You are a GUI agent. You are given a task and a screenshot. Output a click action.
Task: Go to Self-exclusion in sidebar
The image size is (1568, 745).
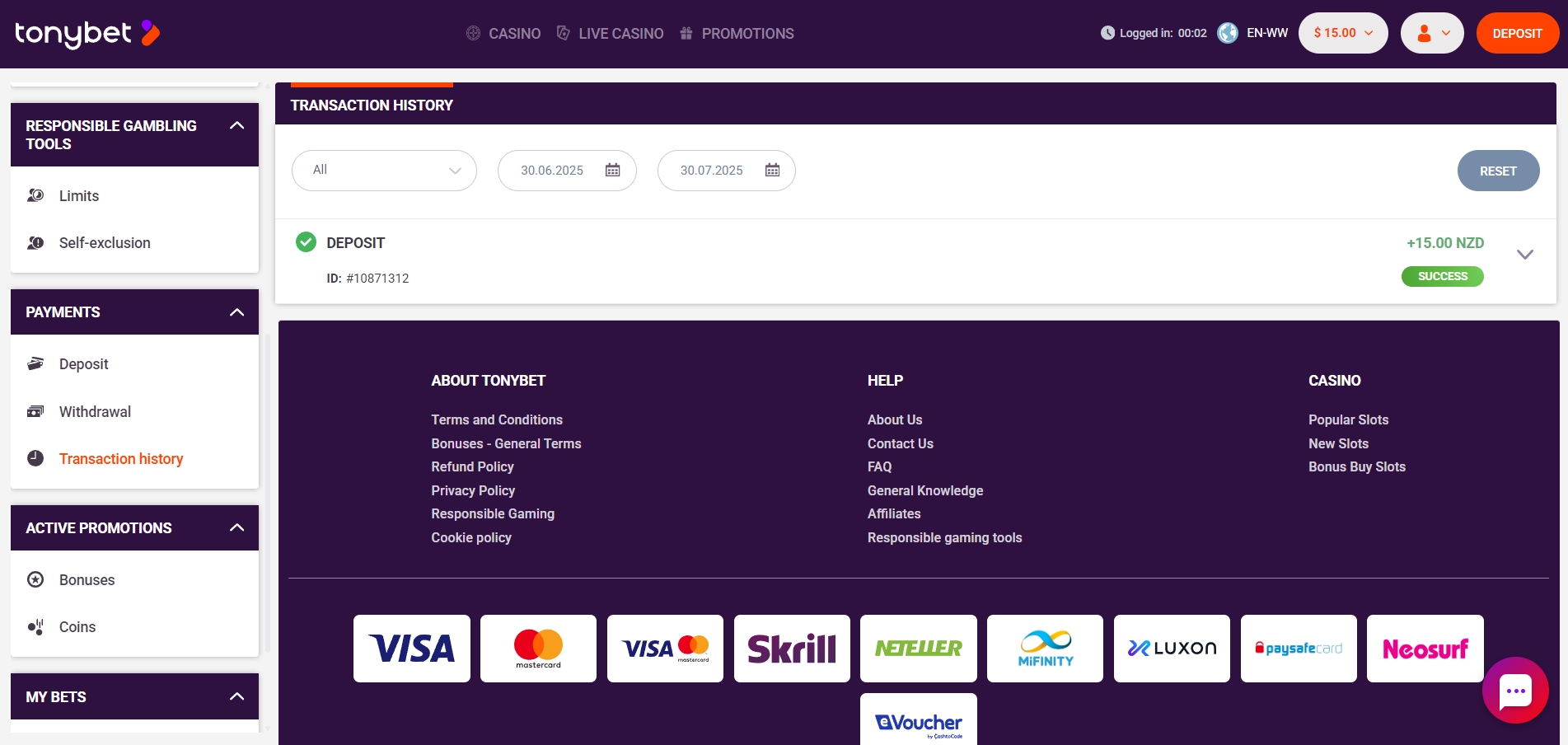pos(105,242)
